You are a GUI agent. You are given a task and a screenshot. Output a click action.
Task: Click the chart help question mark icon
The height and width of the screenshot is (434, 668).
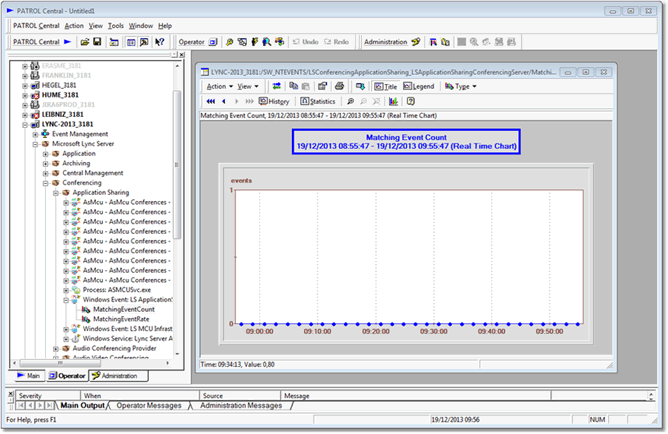click(x=410, y=101)
